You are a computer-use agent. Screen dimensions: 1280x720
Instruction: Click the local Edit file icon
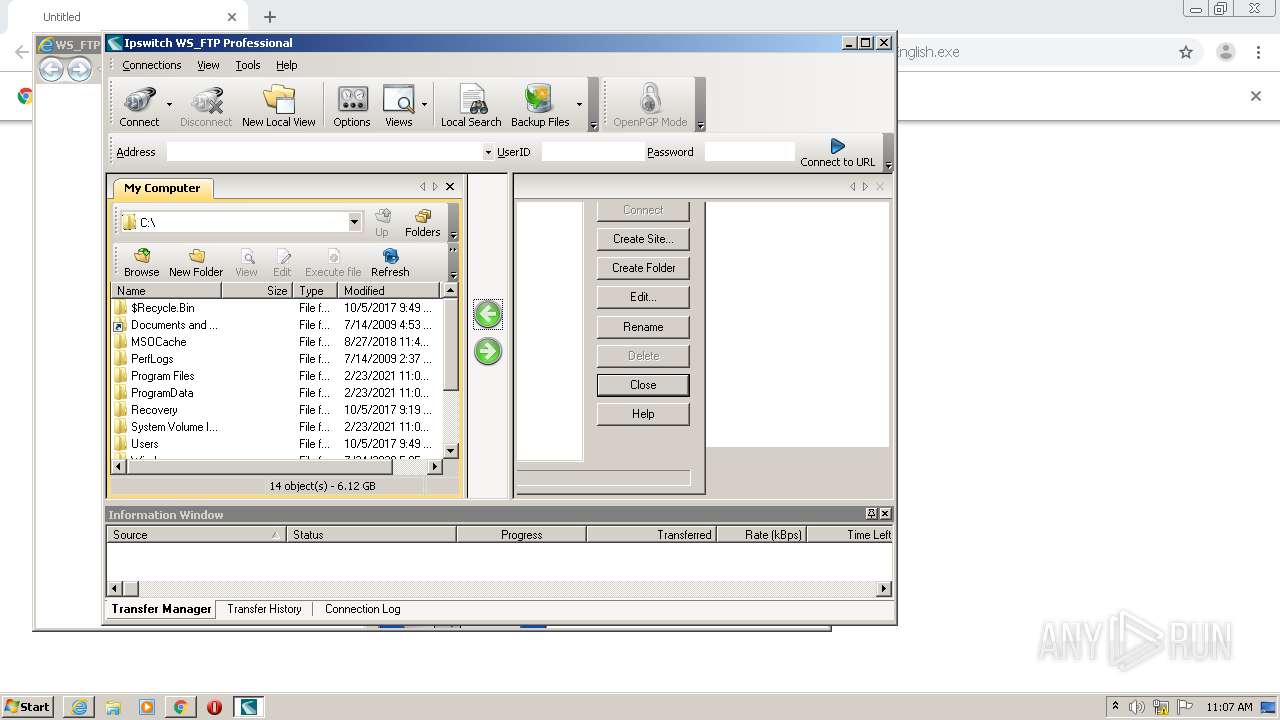282,263
